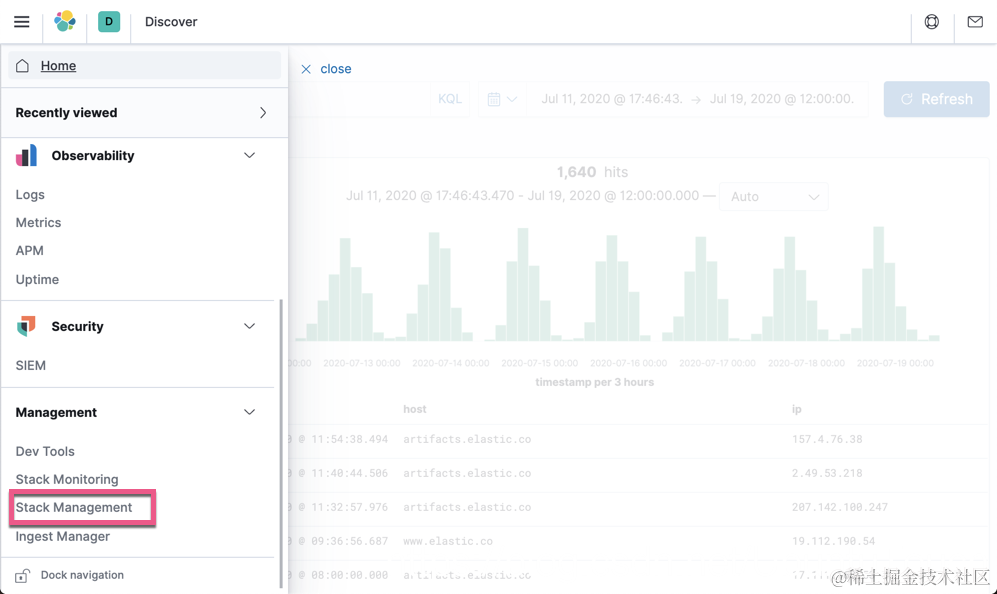The image size is (997, 594).
Task: Open SIEM under Security
Action: pyautogui.click(x=31, y=366)
